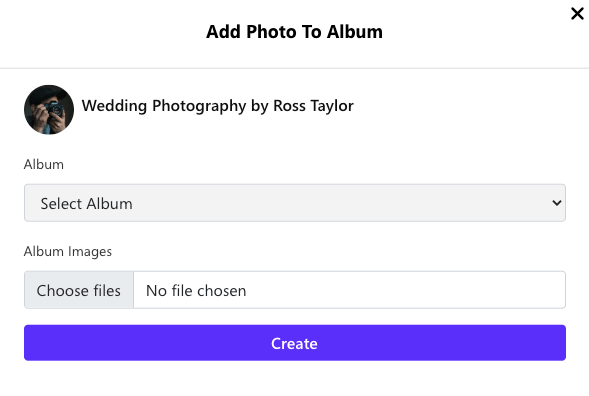Click the Choose files button
589x396 pixels.
point(79,290)
